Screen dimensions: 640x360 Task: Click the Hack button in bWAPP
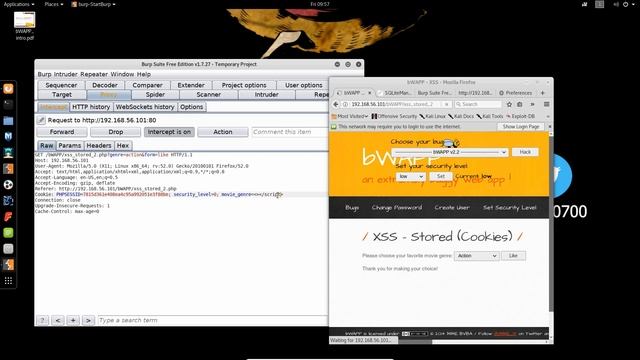[x=525, y=152]
